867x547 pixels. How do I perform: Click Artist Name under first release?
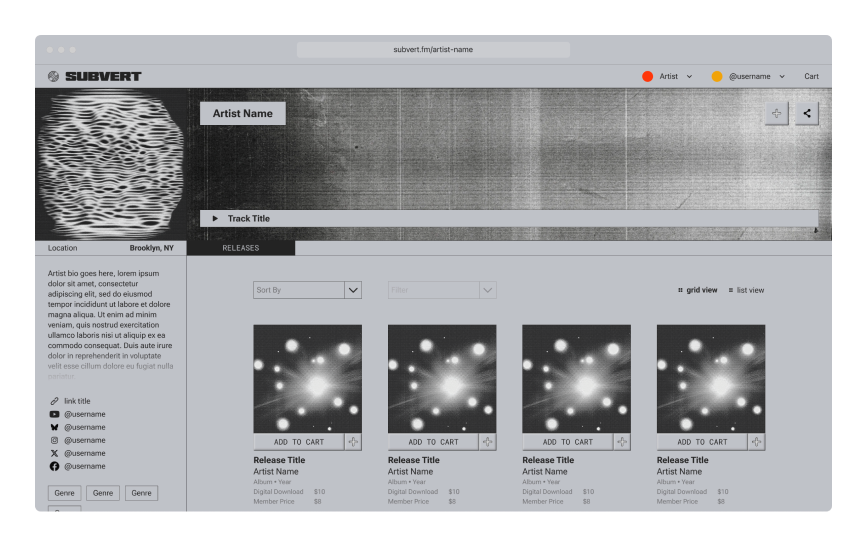tap(276, 472)
